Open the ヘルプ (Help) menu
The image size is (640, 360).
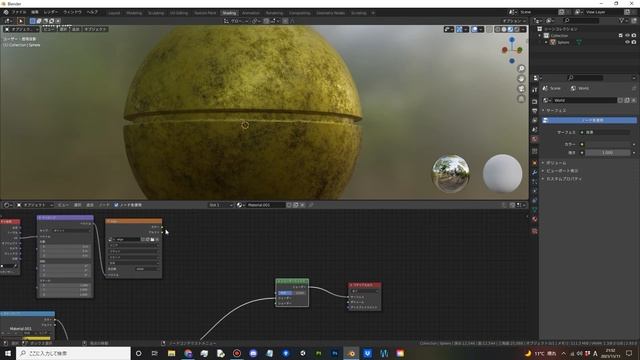[92, 12]
